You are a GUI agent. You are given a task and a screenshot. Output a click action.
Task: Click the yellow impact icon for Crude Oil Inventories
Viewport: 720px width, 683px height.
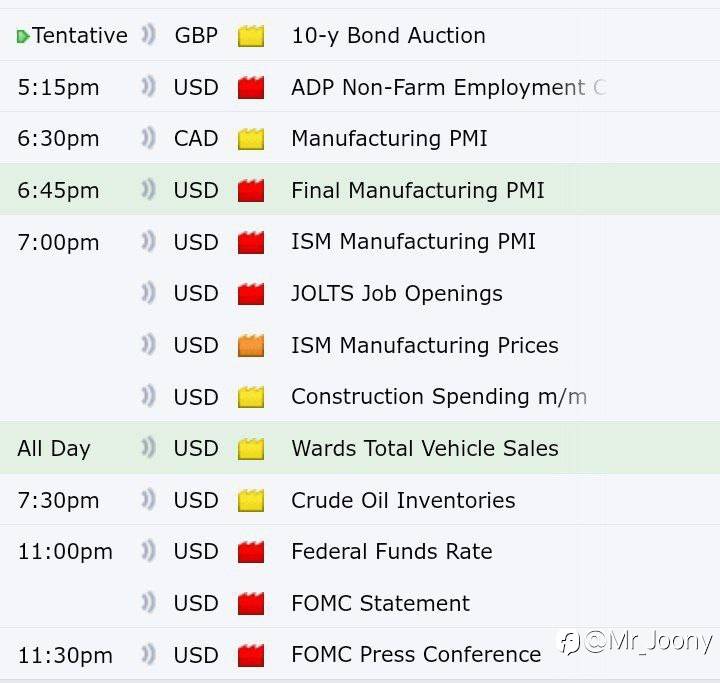[x=251, y=501]
